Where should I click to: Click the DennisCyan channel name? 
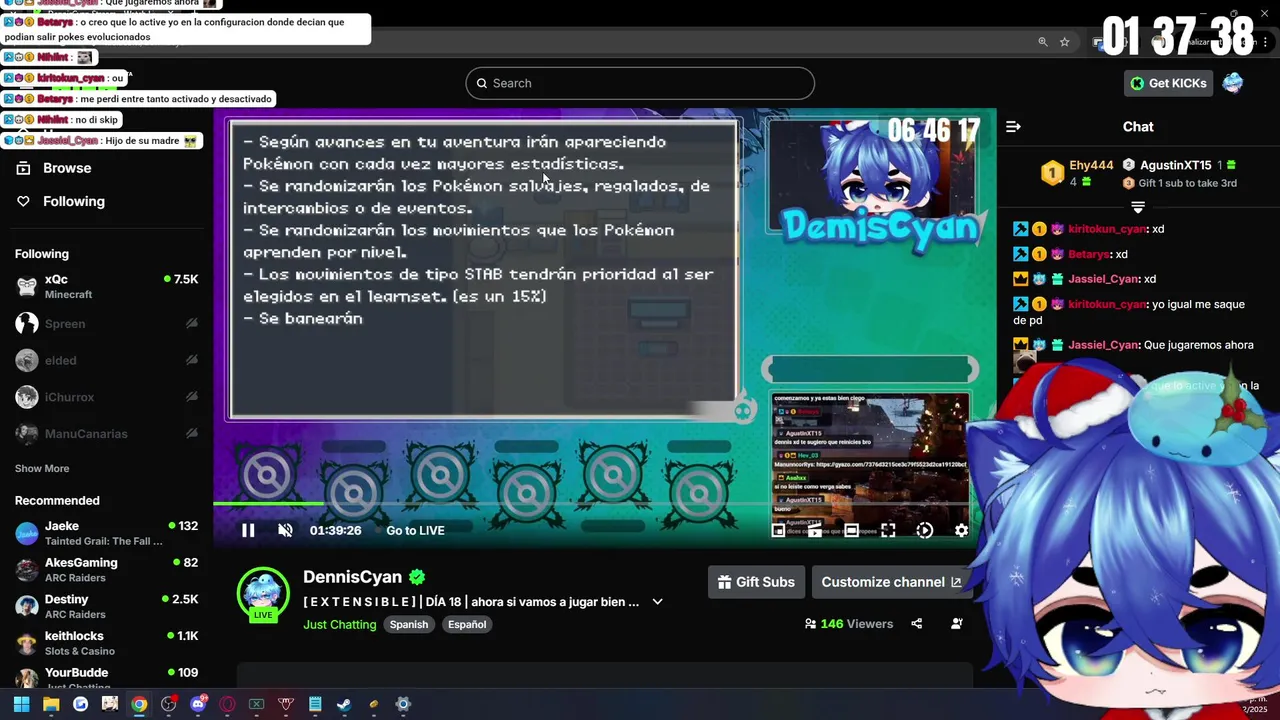(353, 577)
